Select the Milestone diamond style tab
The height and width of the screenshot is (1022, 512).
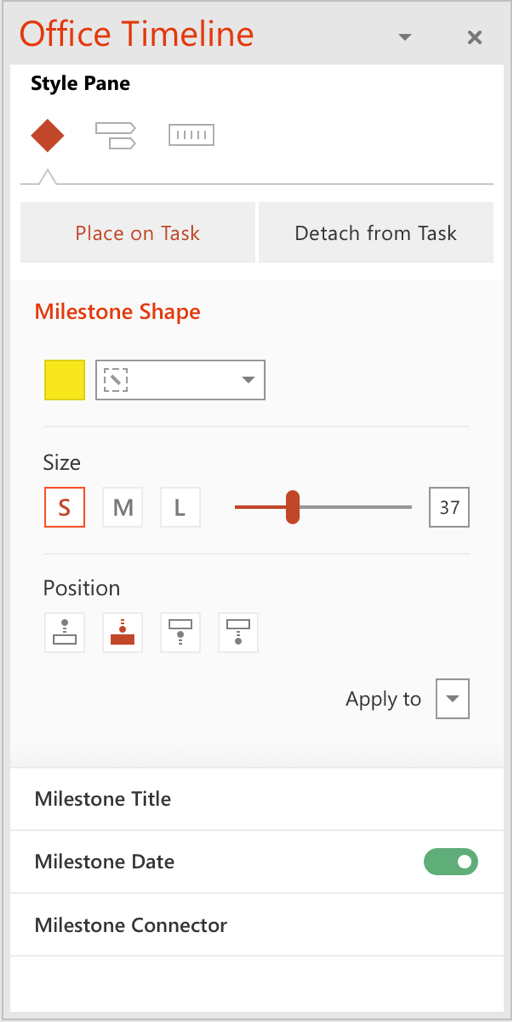pyautogui.click(x=48, y=136)
